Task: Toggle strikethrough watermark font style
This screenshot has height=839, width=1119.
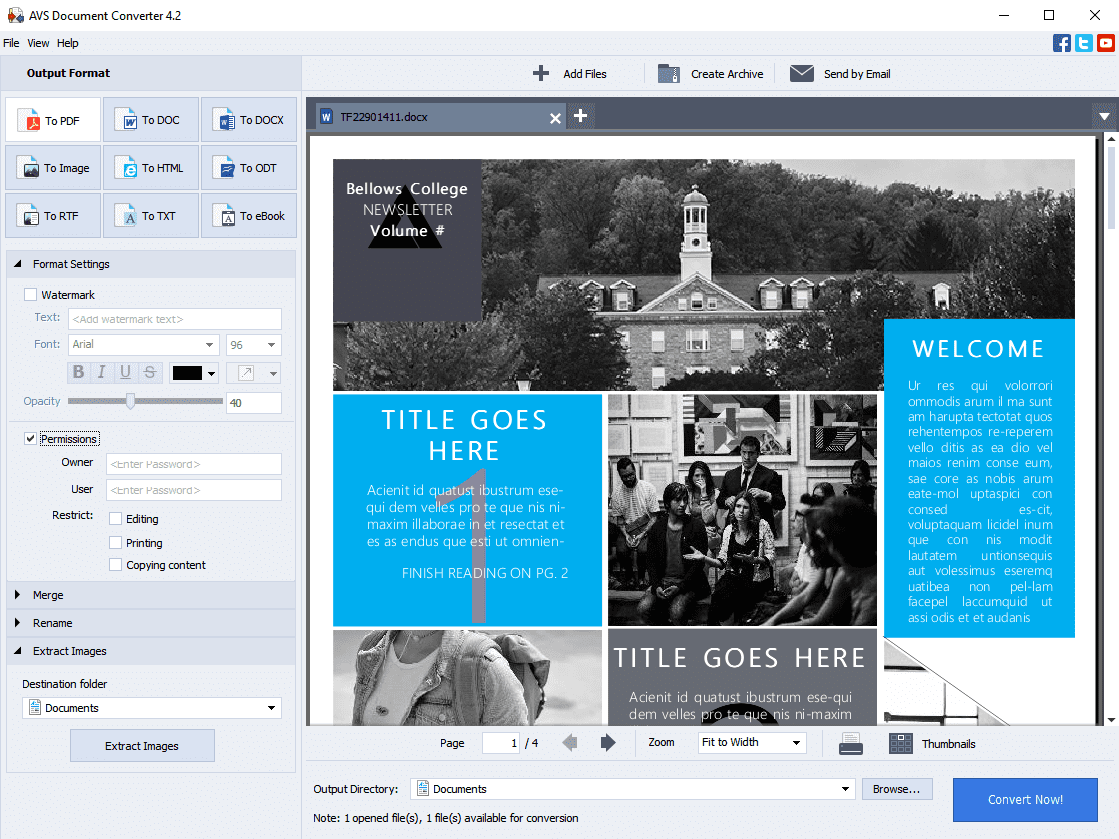Action: 149,372
